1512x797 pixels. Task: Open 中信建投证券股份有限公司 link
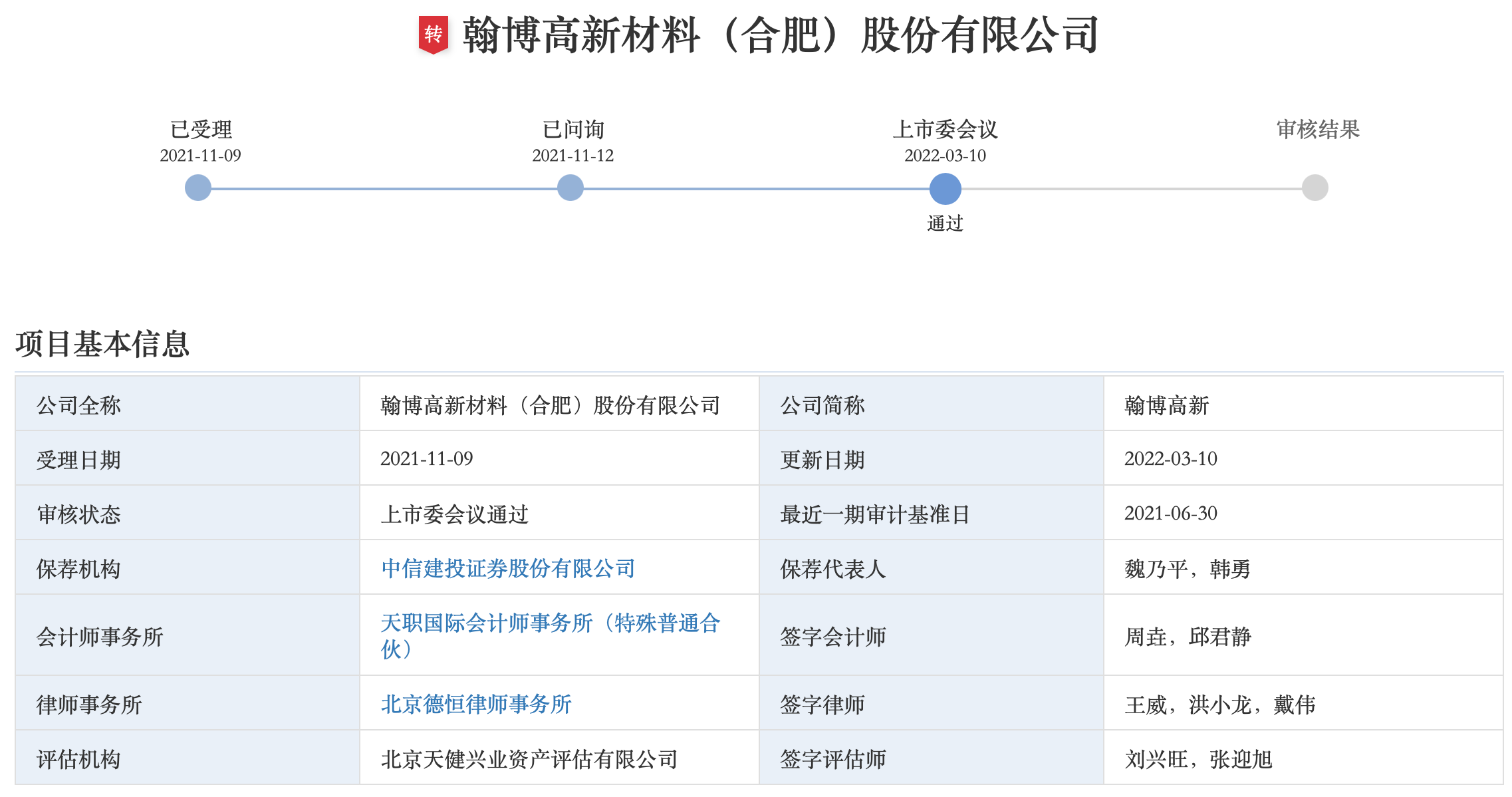[x=508, y=568]
